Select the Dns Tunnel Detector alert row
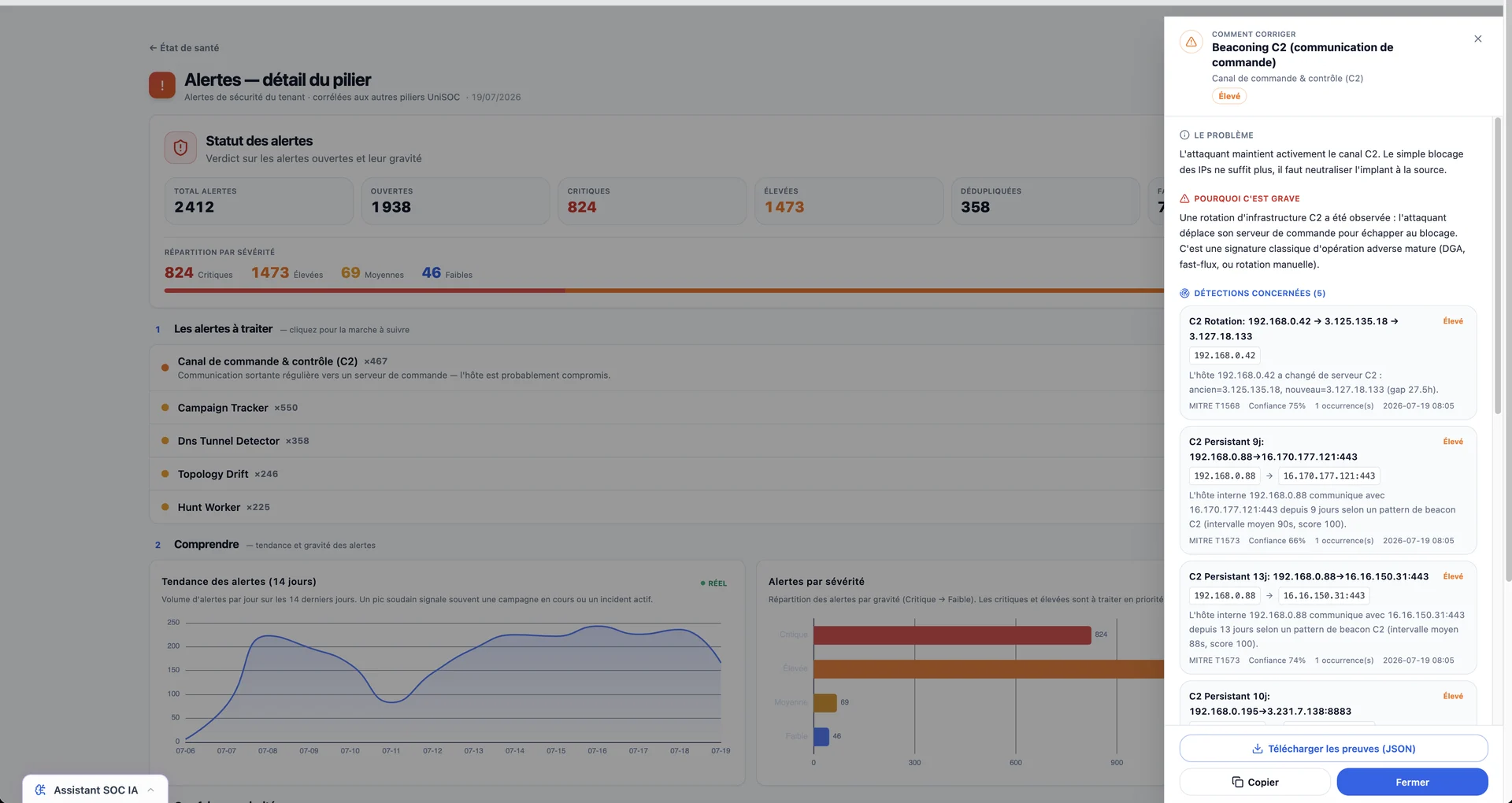1512x803 pixels. [x=657, y=441]
